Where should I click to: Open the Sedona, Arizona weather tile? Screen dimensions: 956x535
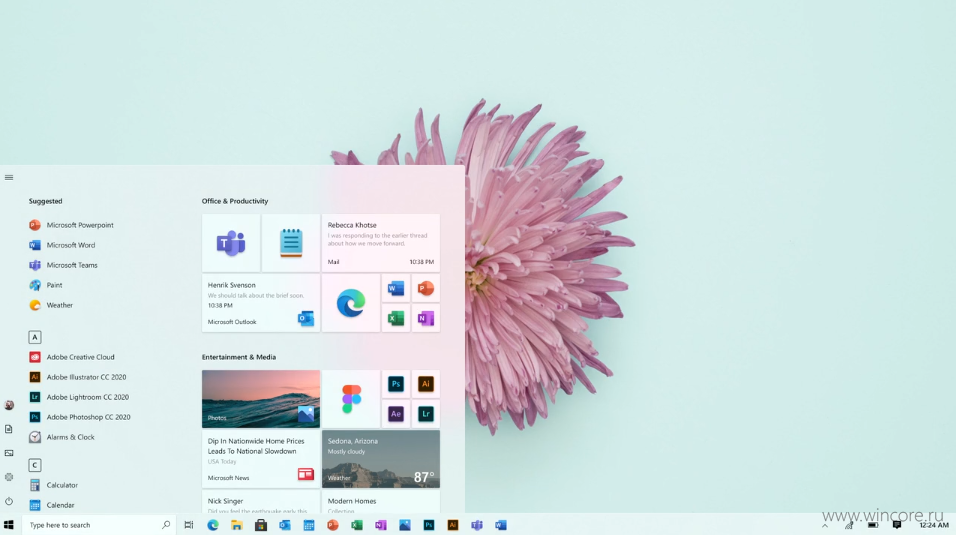click(380, 459)
